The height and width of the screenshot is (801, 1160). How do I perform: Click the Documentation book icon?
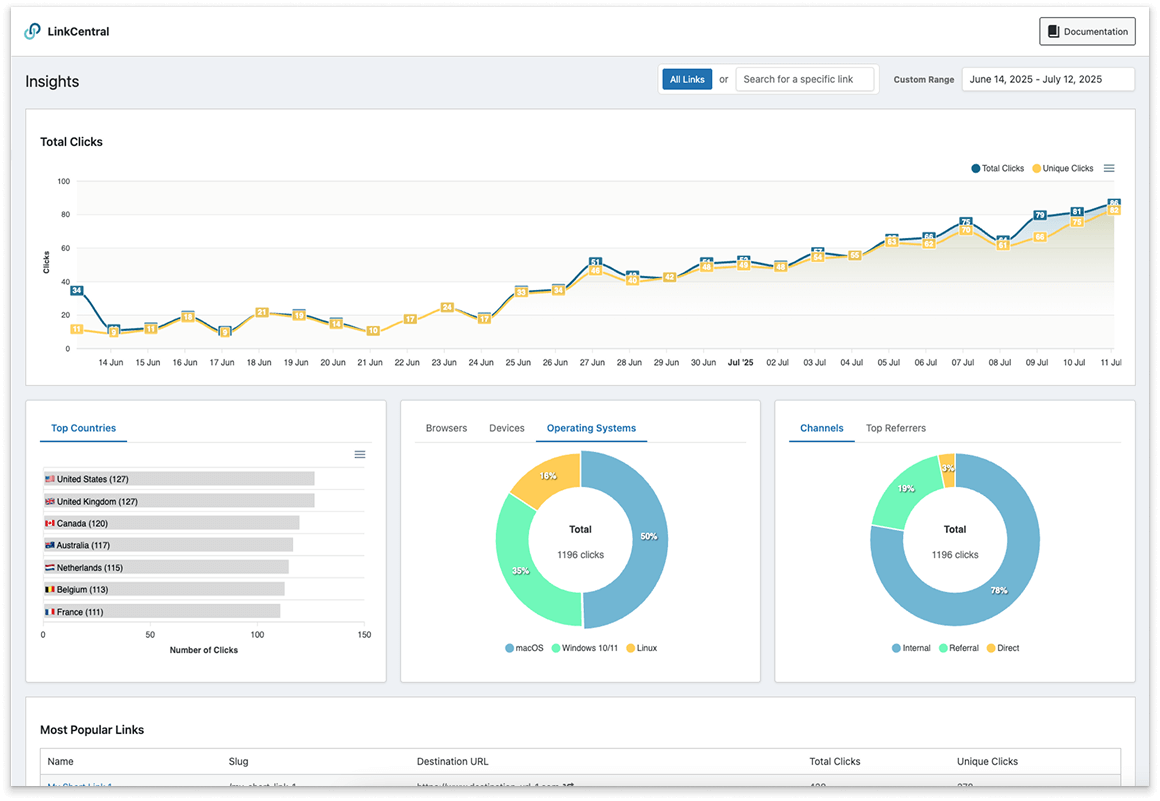pyautogui.click(x=1052, y=31)
